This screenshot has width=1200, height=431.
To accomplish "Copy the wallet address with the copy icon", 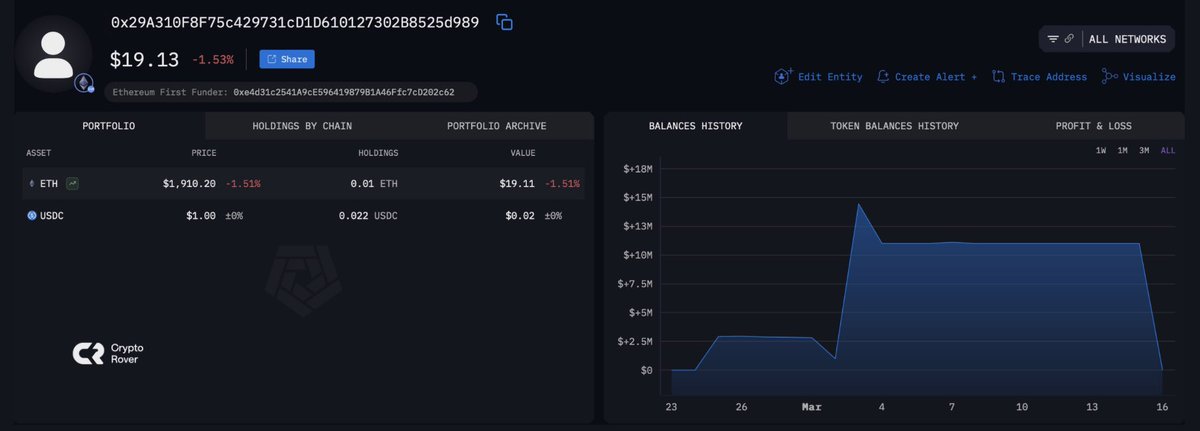I will pos(505,22).
